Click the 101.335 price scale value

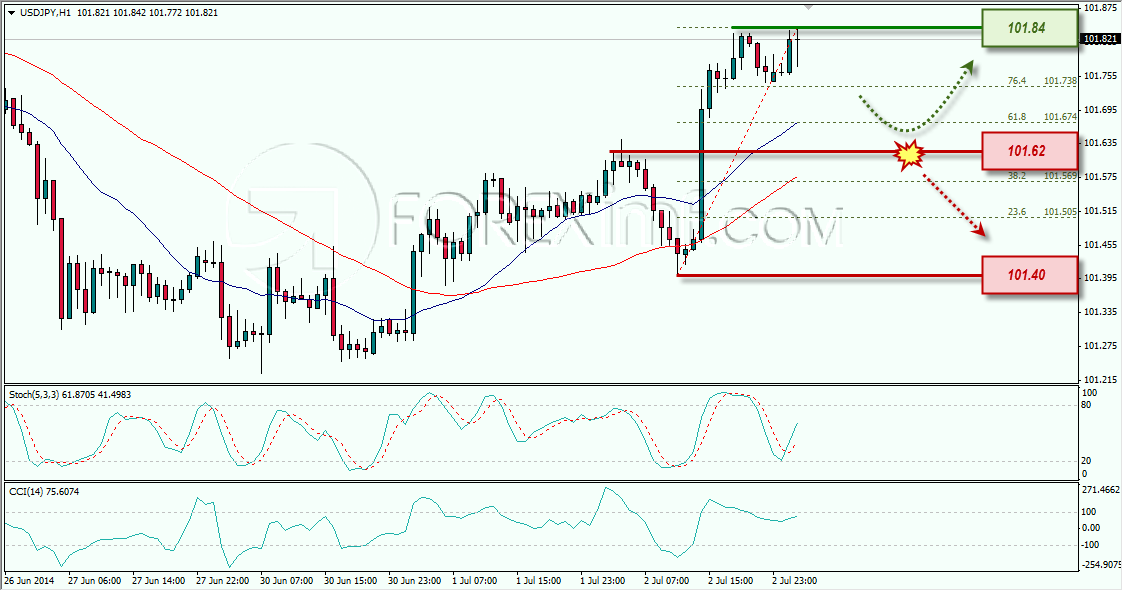1099,312
